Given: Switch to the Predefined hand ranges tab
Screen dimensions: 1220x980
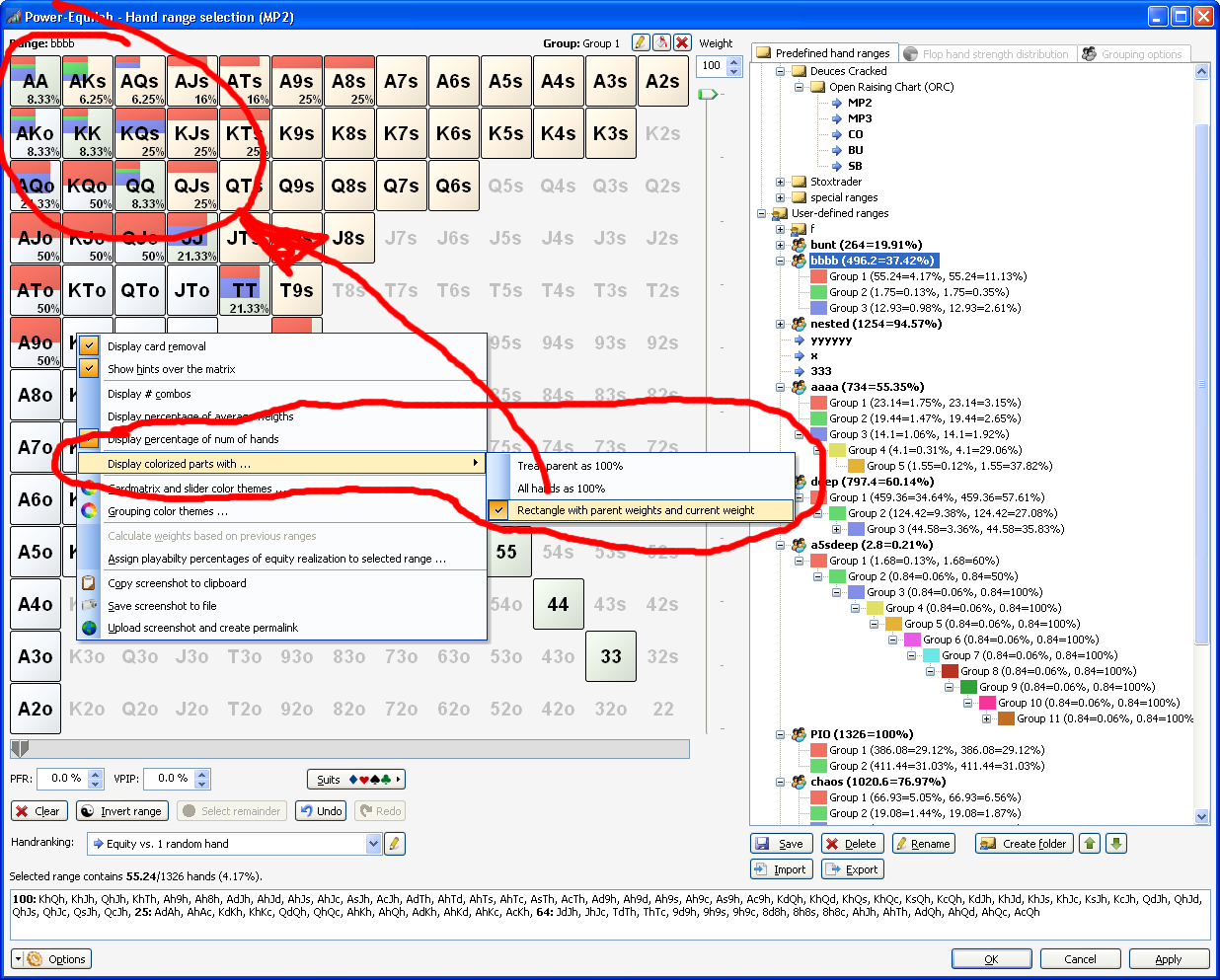Looking at the screenshot, I should coord(823,53).
